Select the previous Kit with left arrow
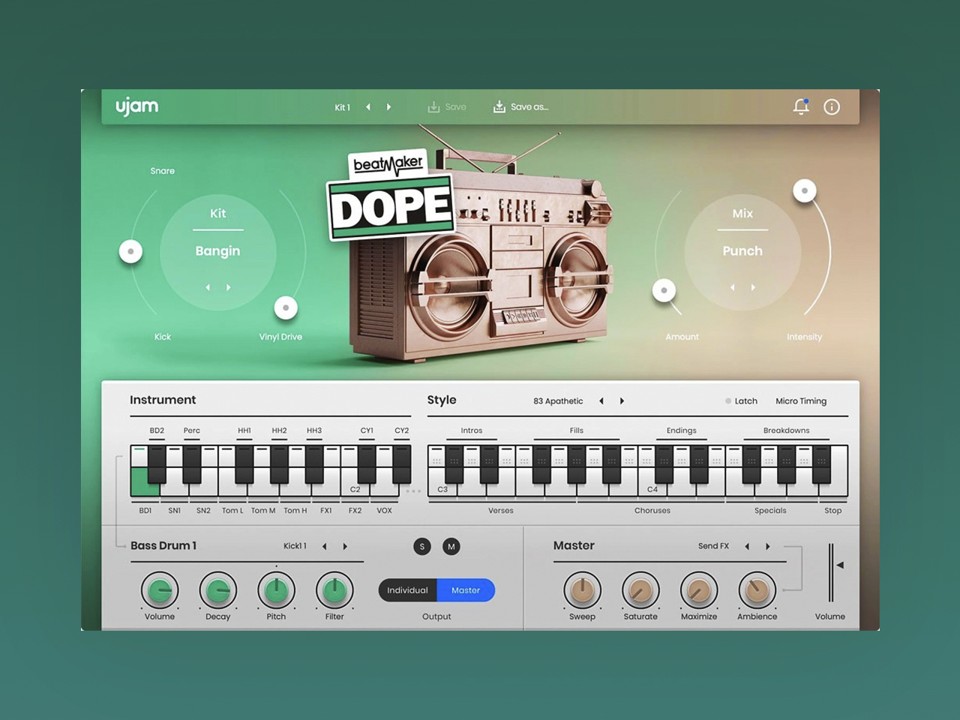The image size is (960, 720). point(207,287)
